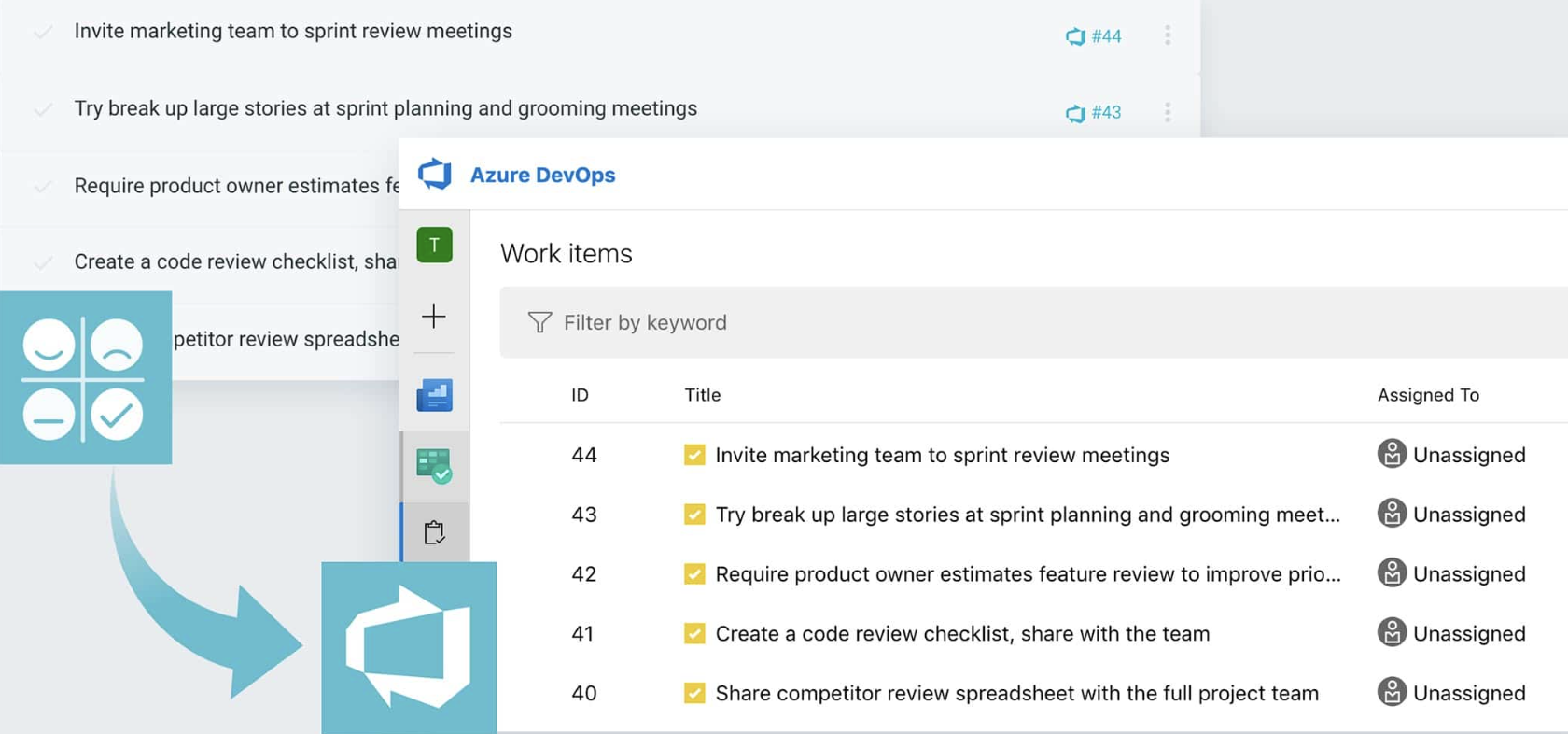The height and width of the screenshot is (734, 1568).
Task: Click the Unassigned avatar for item 44
Action: [x=1392, y=454]
